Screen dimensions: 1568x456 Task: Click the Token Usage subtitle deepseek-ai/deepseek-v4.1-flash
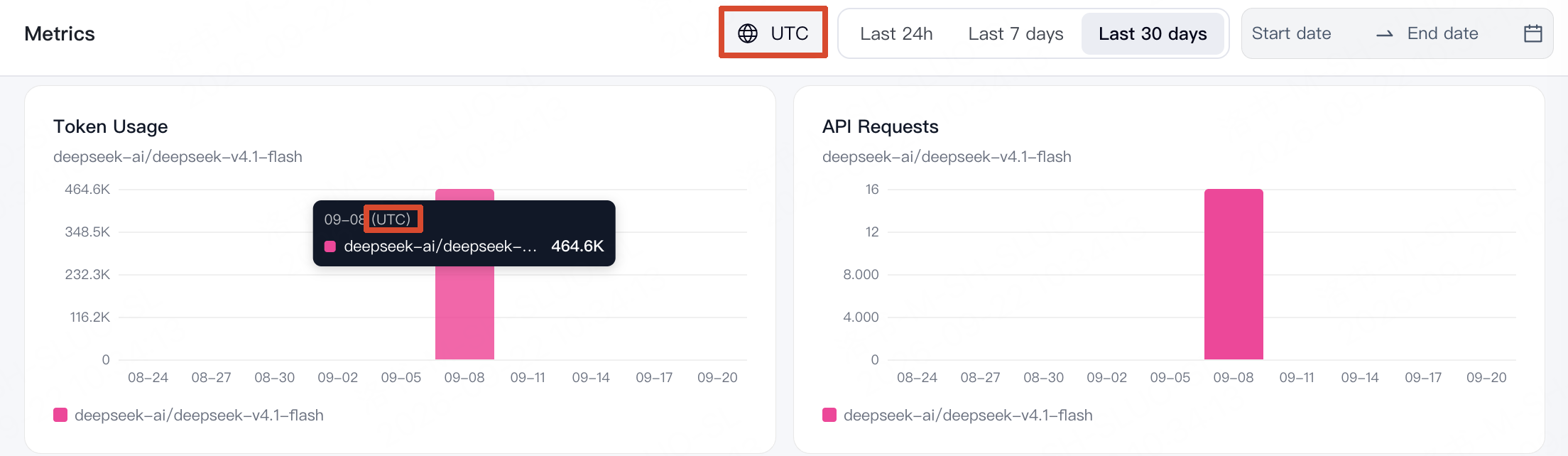tap(178, 156)
